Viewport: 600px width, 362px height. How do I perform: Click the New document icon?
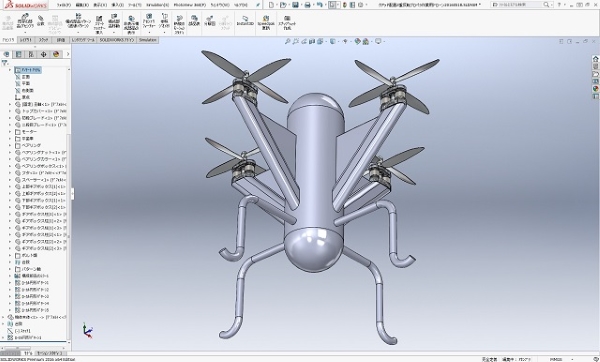(x=271, y=5)
